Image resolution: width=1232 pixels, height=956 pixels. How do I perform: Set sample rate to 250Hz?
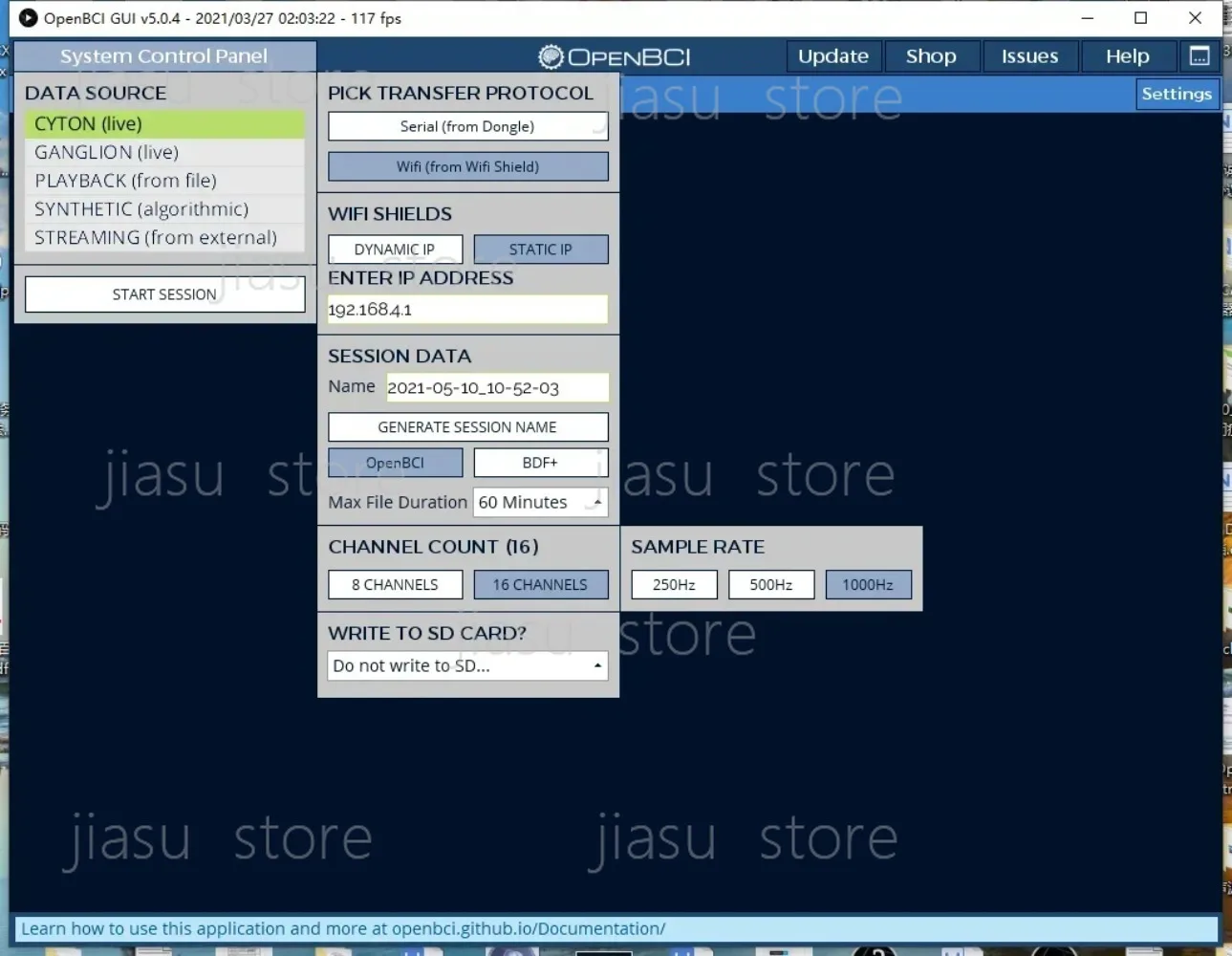pos(674,584)
